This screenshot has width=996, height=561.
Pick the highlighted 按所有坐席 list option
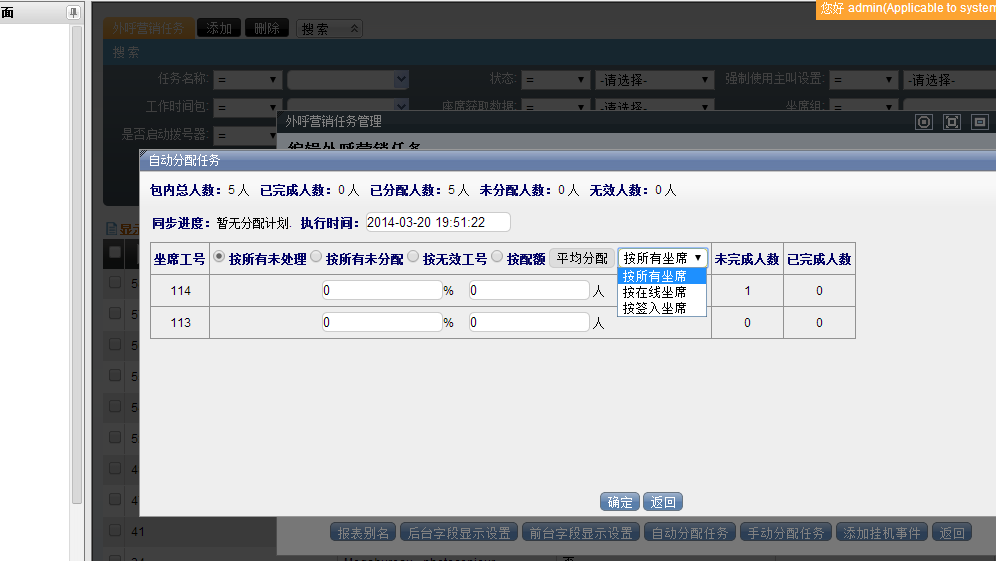pos(655,276)
